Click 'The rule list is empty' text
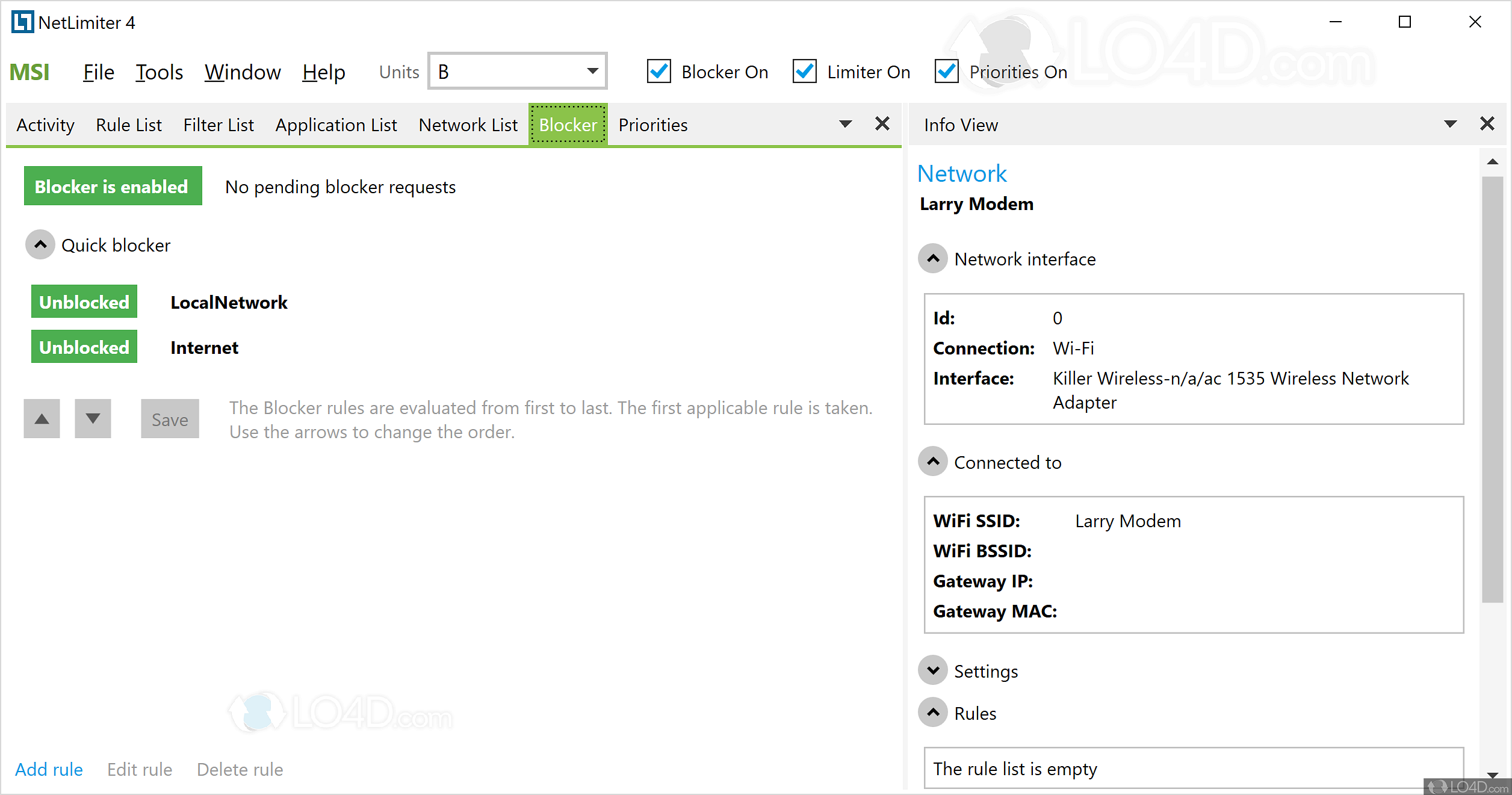 [1015, 769]
